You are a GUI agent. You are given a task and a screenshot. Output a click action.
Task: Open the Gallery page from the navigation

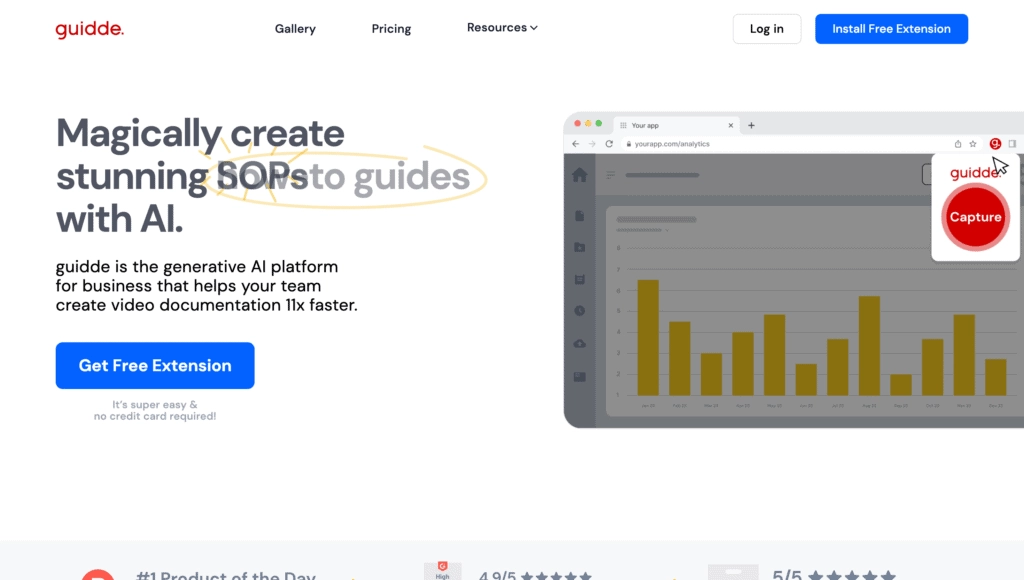[295, 29]
